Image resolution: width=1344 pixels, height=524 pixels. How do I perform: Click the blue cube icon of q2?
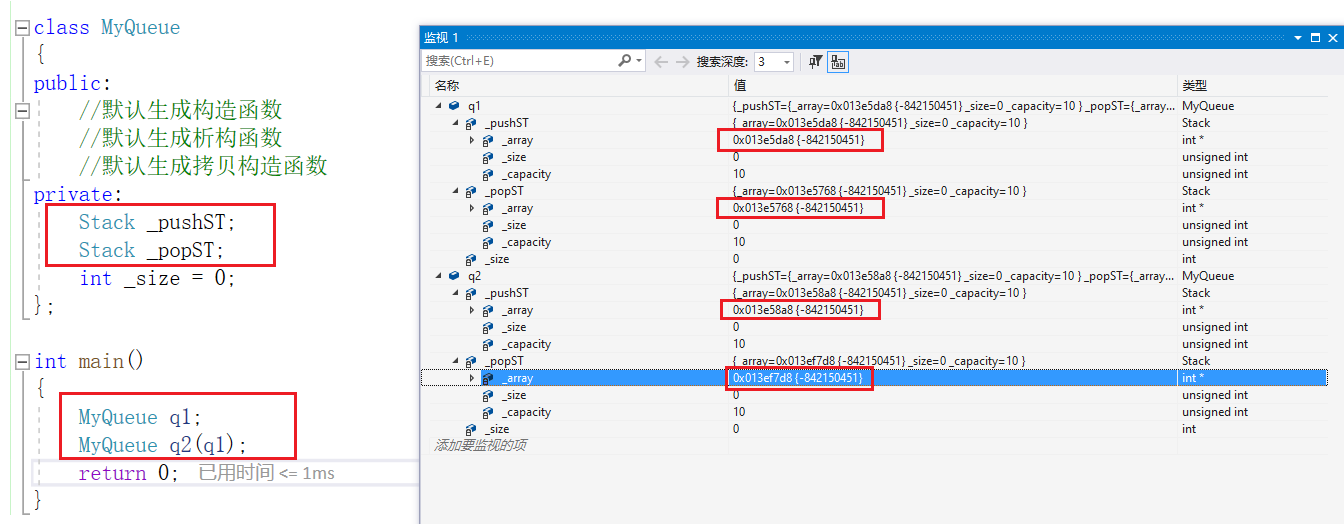tap(454, 276)
